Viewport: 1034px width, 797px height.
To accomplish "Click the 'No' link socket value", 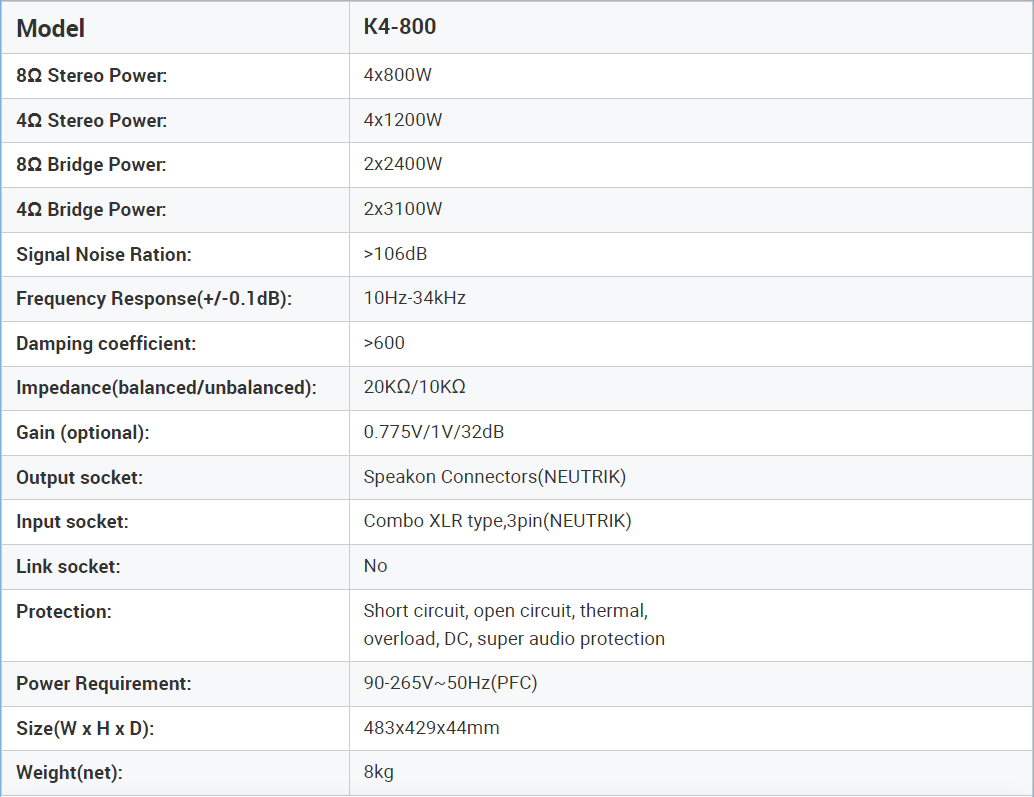I will click(x=375, y=566).
